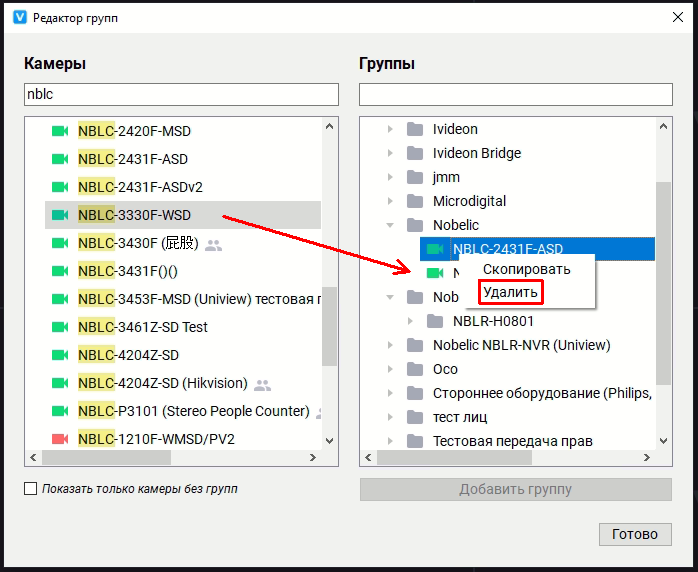This screenshot has height=572, width=698.
Task: Click camera icon of selected NBLC-2431F-ASD group item
Action: pyautogui.click(x=435, y=249)
